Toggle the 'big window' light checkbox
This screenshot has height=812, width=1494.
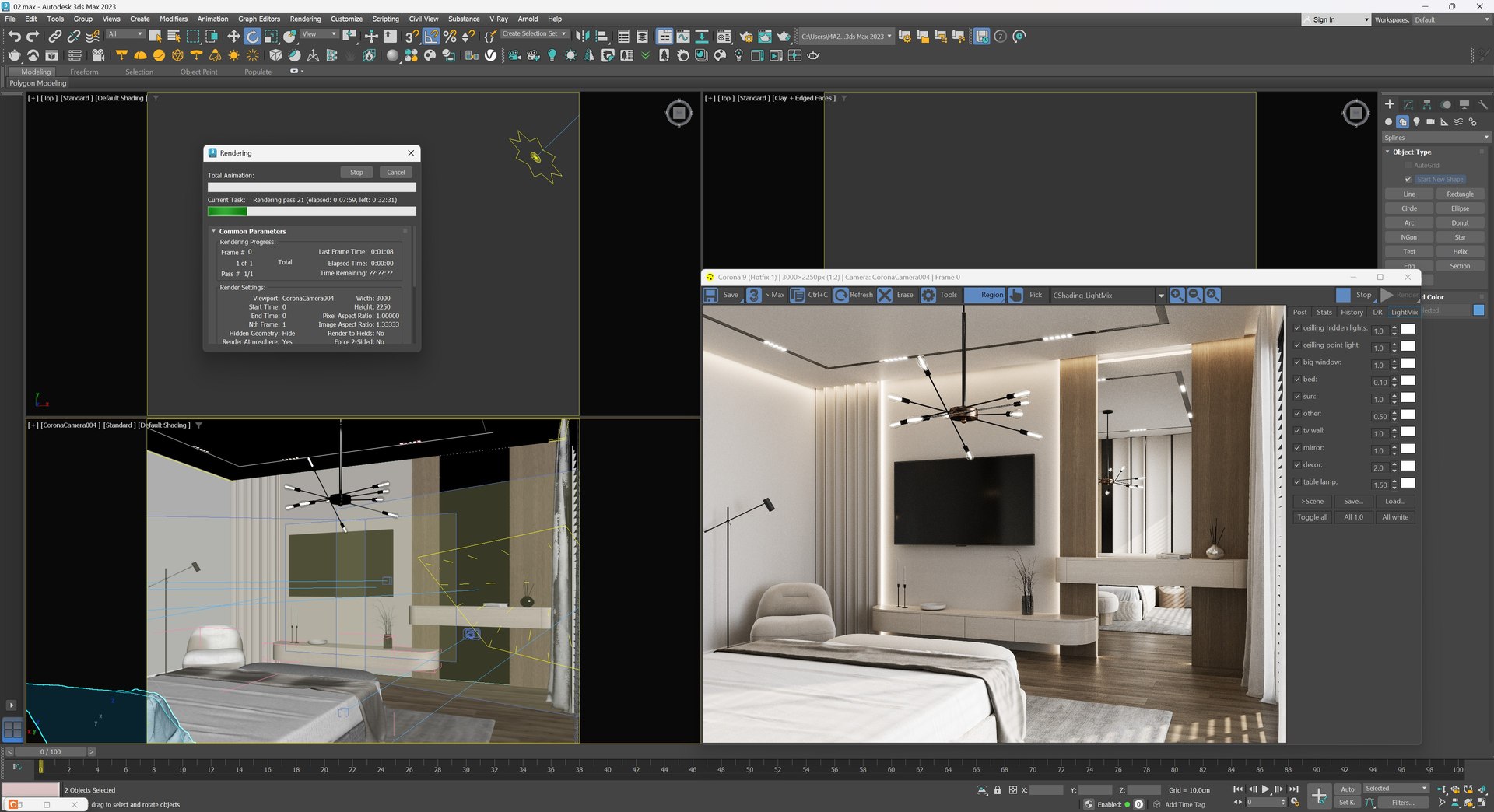(1297, 362)
